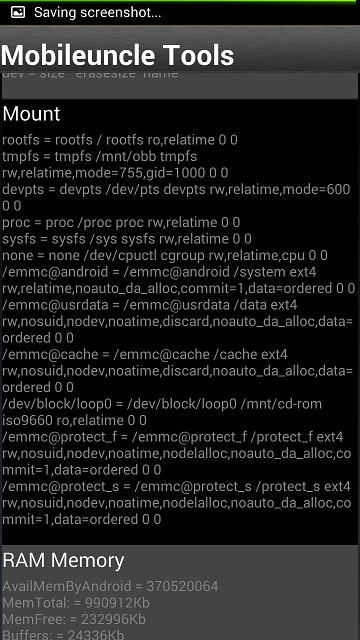The image size is (360, 640).
Task: Tap the none /dev/cpuctl cgroup line
Action: [x=165, y=256]
